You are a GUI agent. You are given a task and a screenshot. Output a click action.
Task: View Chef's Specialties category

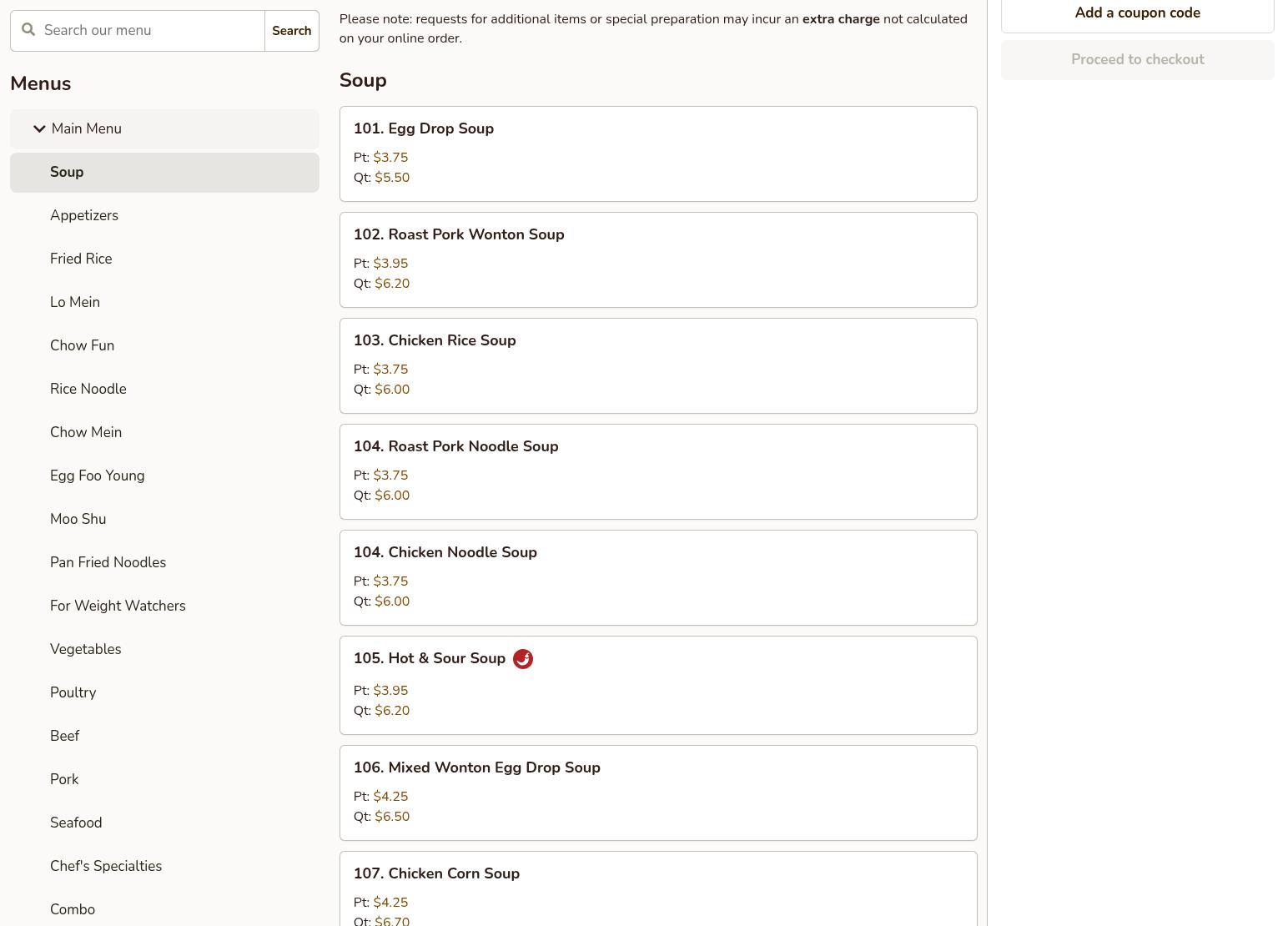(x=106, y=867)
